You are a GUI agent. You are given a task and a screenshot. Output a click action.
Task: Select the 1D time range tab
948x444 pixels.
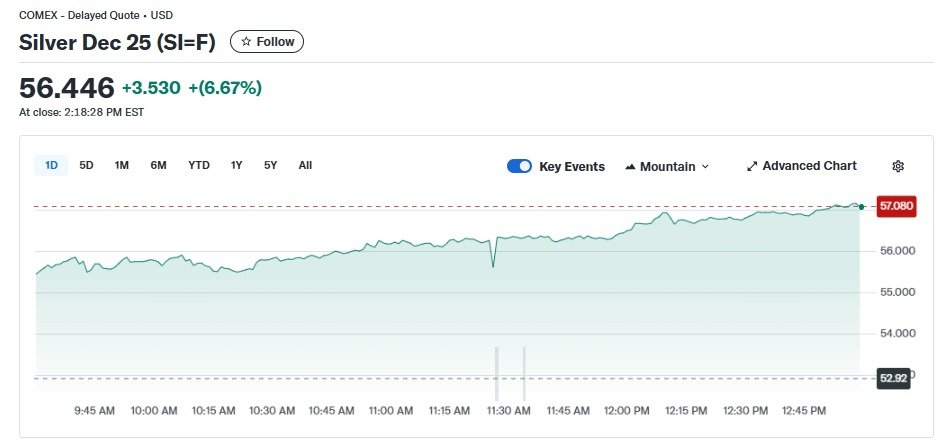point(50,165)
